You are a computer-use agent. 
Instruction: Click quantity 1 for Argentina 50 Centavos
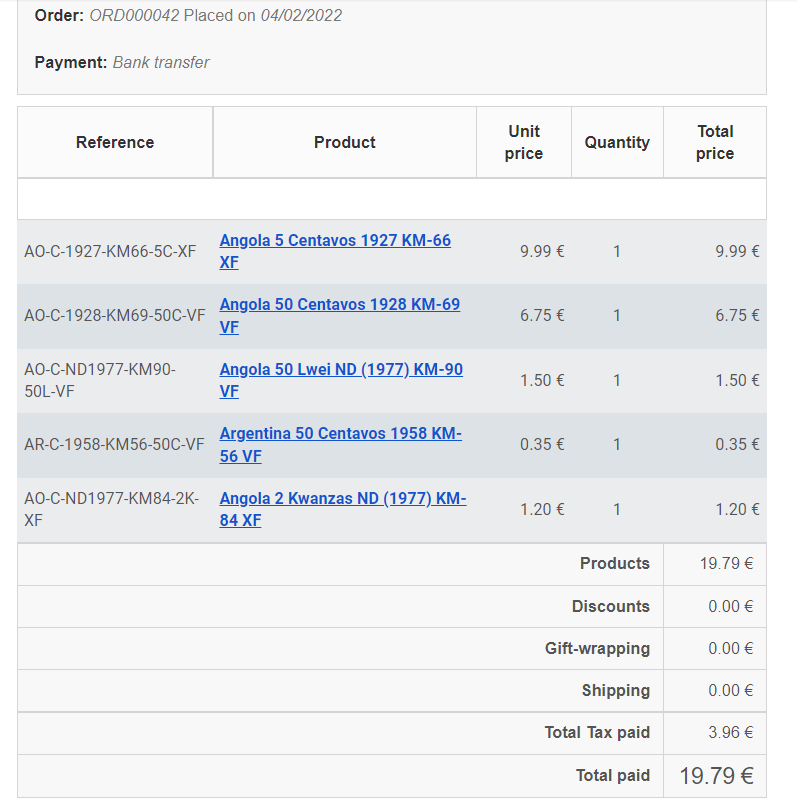click(x=617, y=444)
